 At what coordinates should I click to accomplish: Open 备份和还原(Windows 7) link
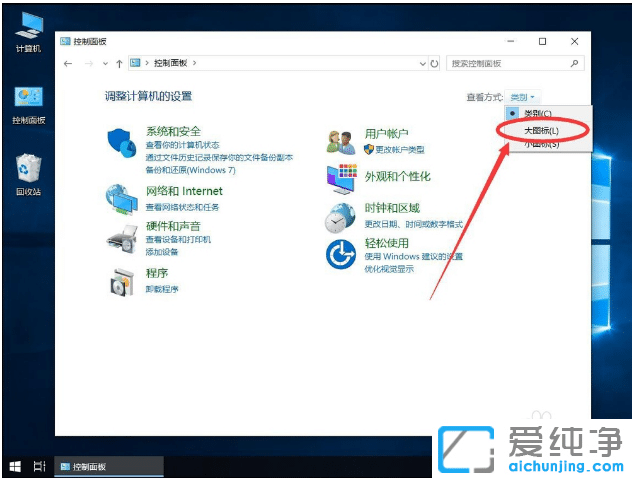pos(190,170)
